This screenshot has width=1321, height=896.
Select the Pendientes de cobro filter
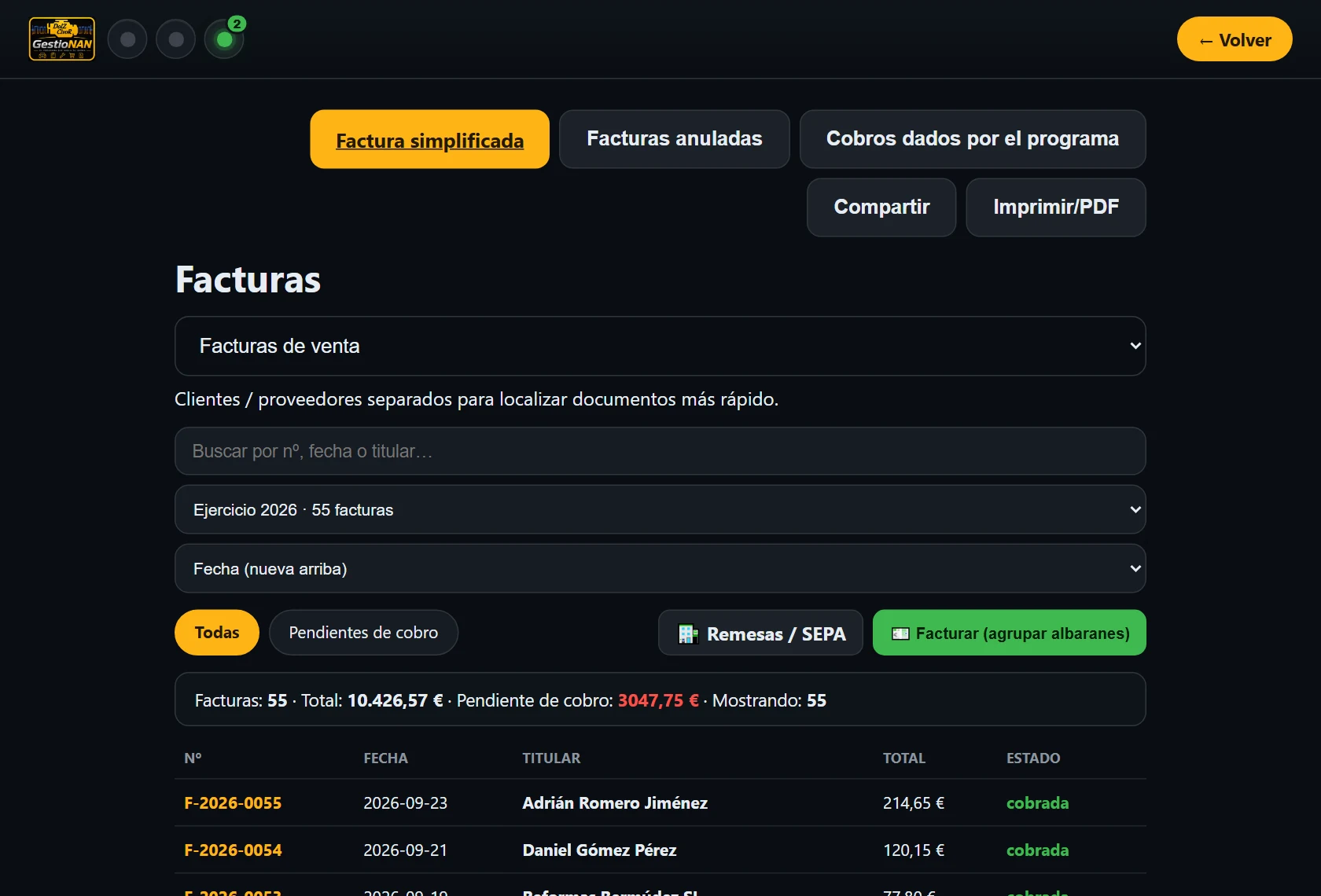[x=363, y=633]
